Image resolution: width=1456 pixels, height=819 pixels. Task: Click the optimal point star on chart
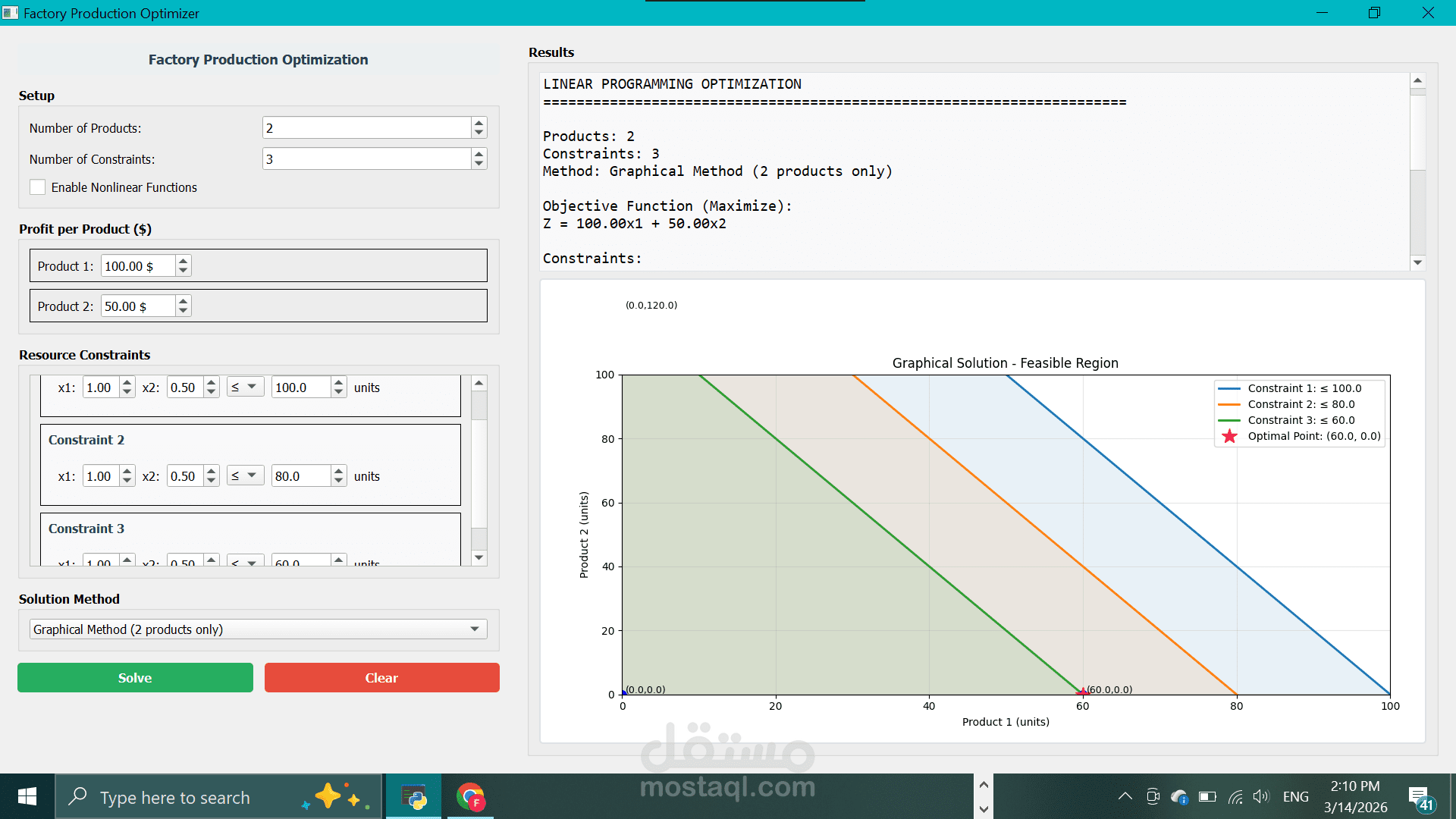point(1082,692)
